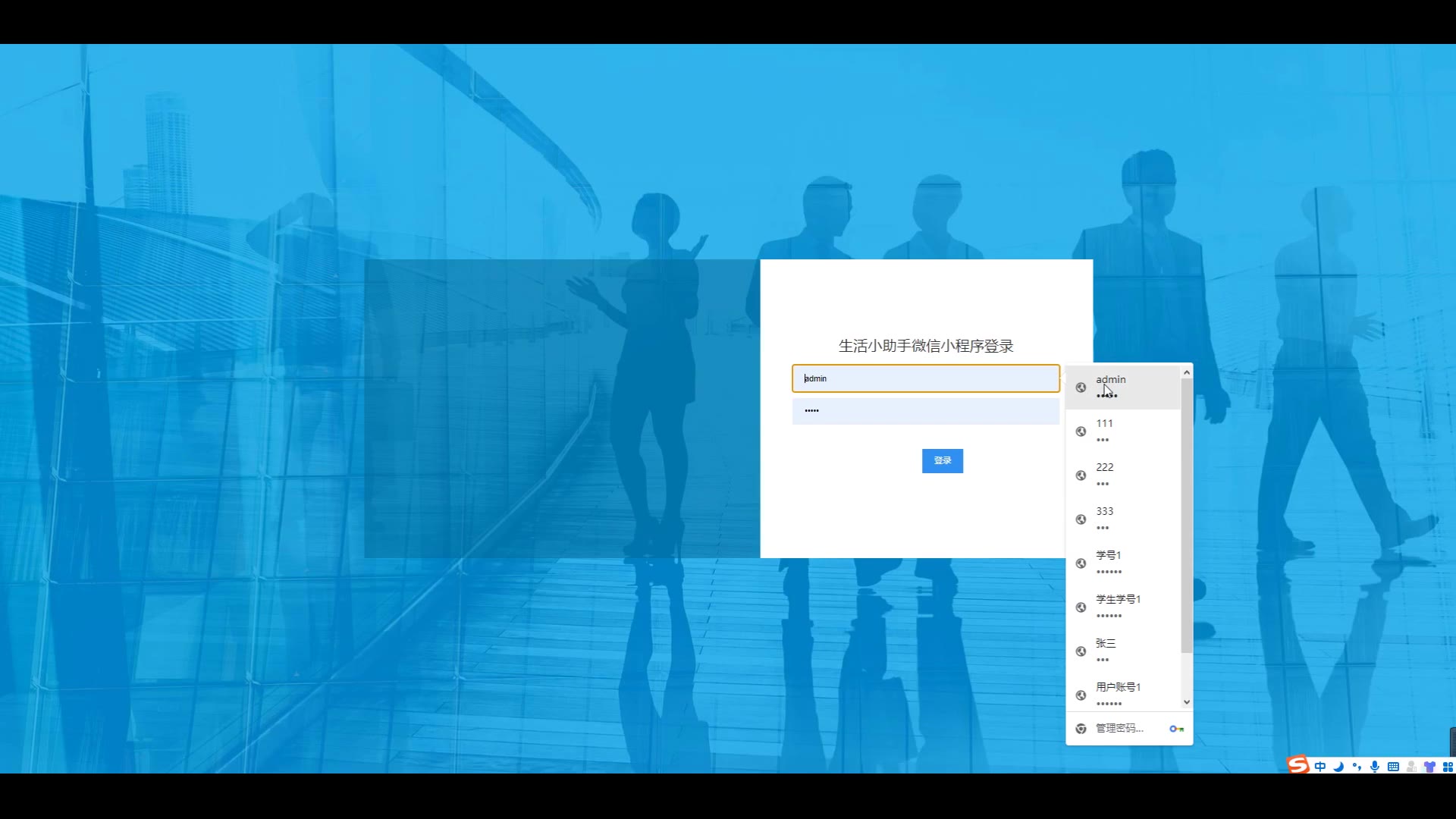The height and width of the screenshot is (819, 1456).
Task: Open the Sogou toolbox grid icon
Action: [1448, 767]
